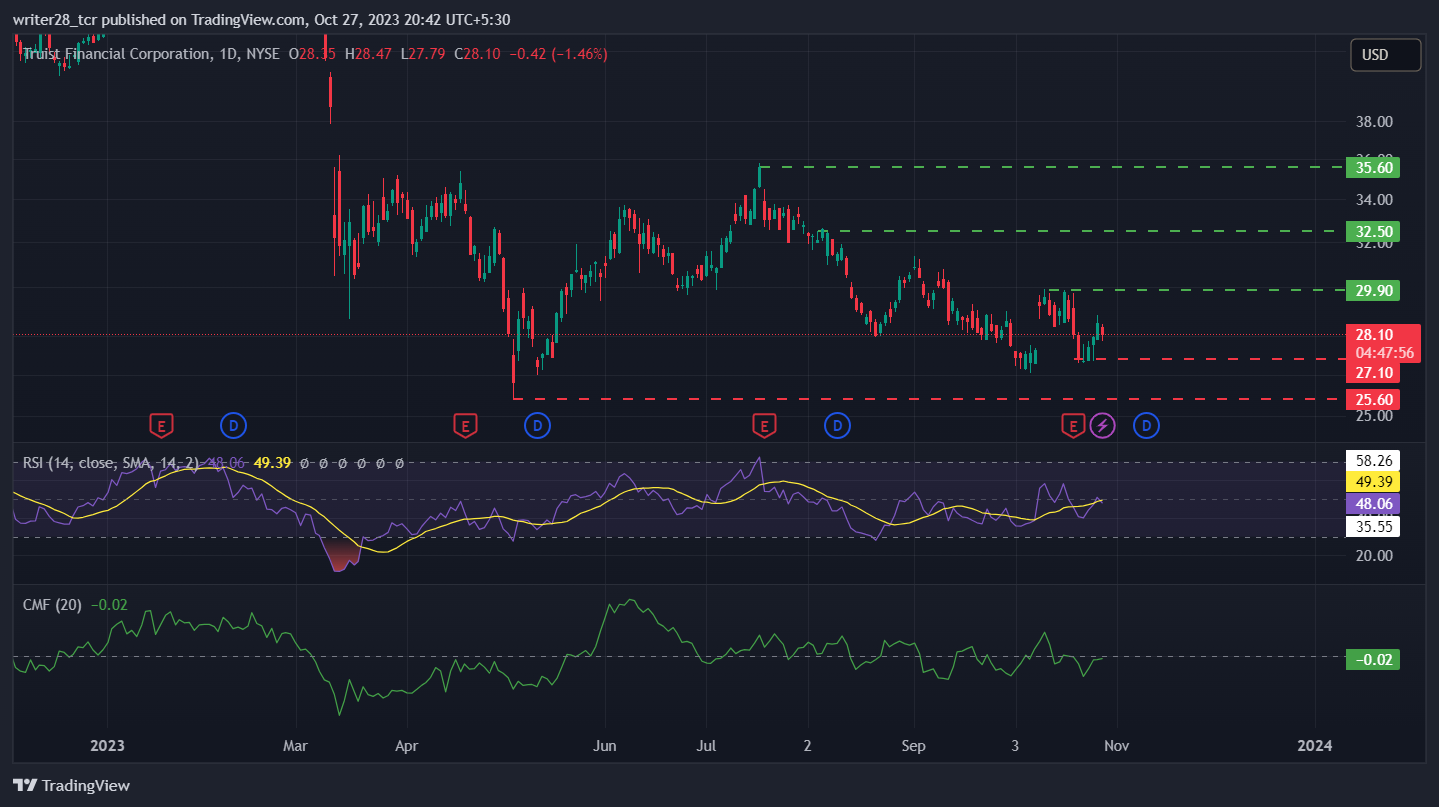Viewport: 1439px width, 807px height.
Task: Select the 2023 label on the time axis
Action: (107, 746)
